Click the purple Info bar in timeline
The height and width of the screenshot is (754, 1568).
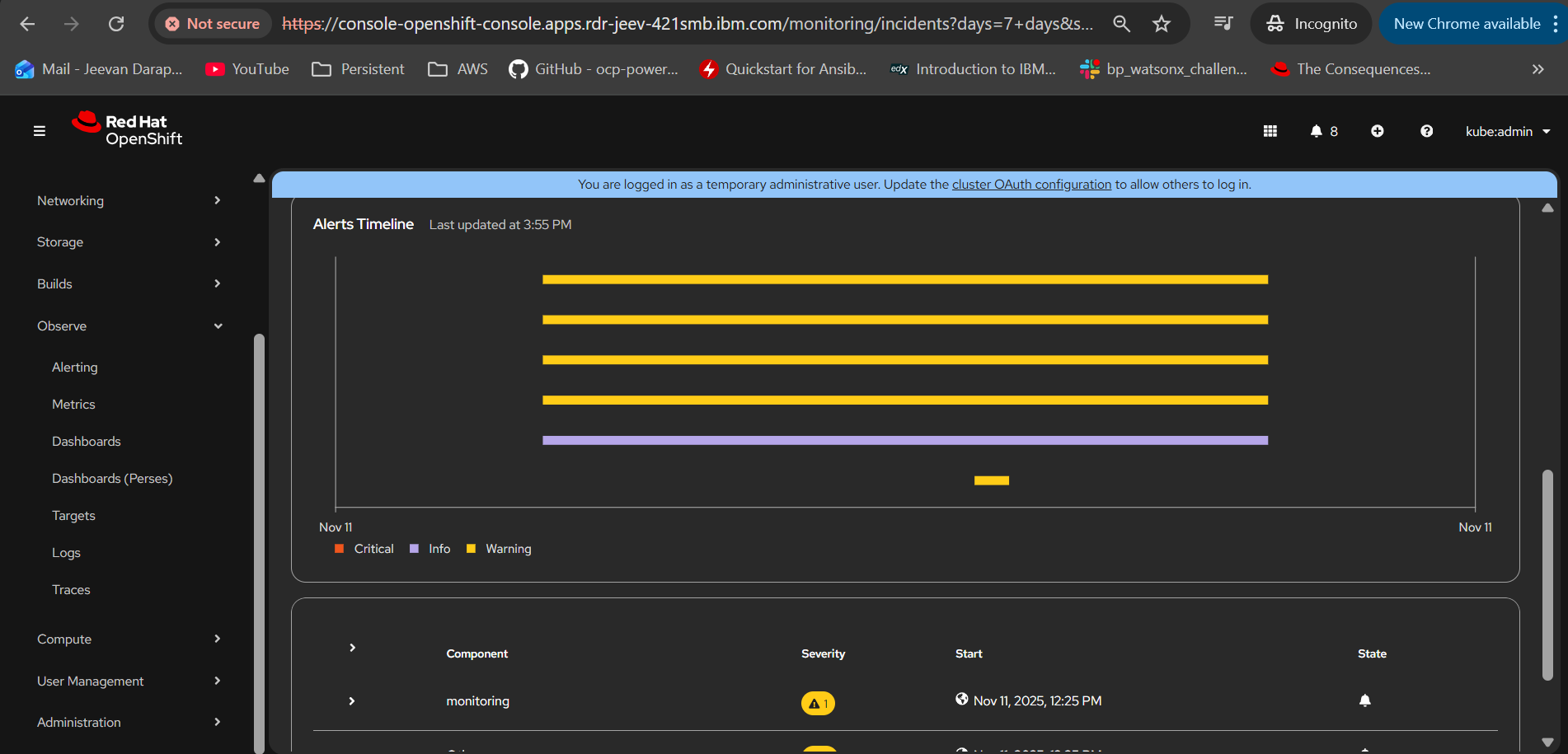(x=904, y=440)
